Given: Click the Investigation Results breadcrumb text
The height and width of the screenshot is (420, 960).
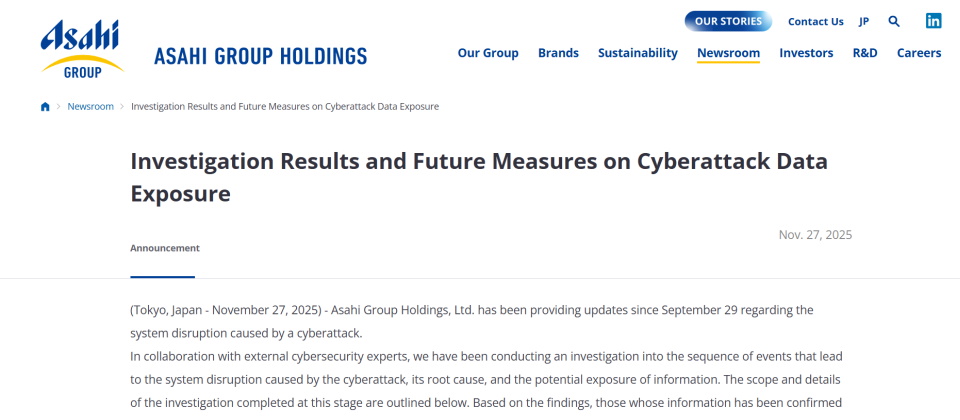Looking at the screenshot, I should click(x=285, y=107).
